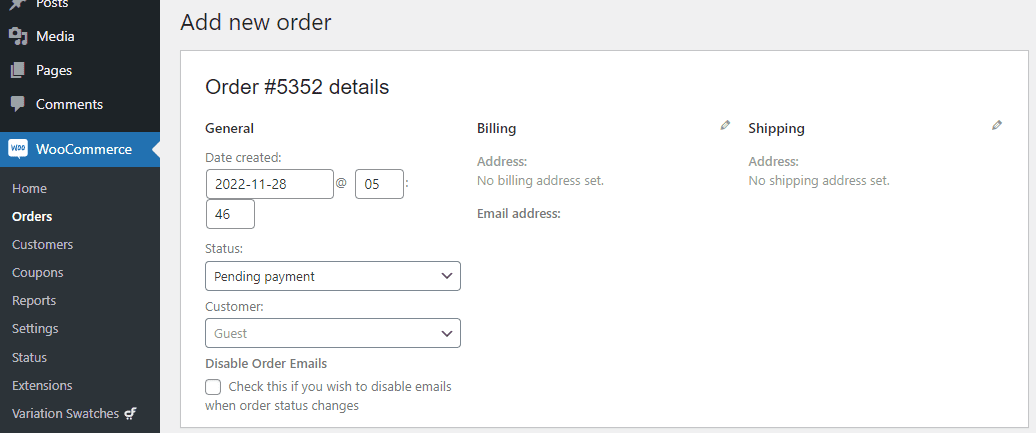Image resolution: width=1036 pixels, height=433 pixels.
Task: Enable the Disable Order Emails checkbox
Action: click(x=213, y=387)
